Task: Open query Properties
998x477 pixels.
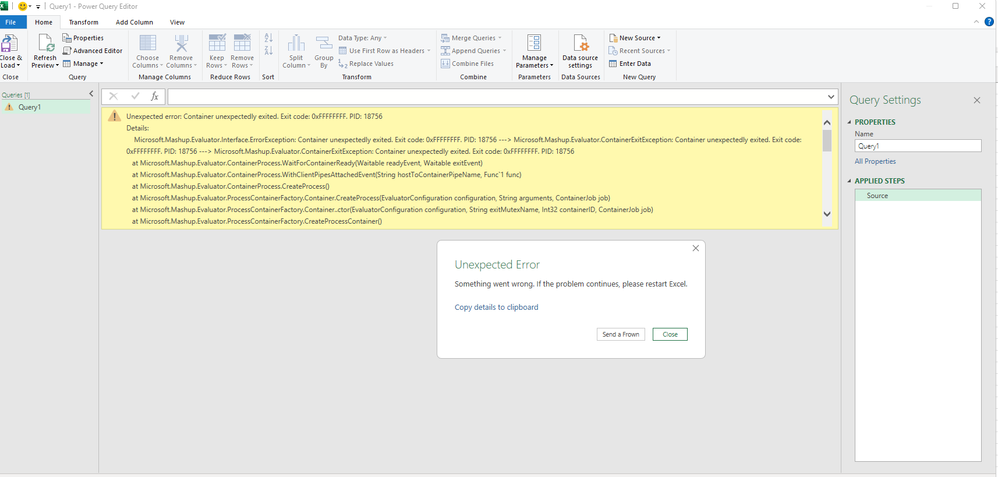Action: click(x=83, y=38)
